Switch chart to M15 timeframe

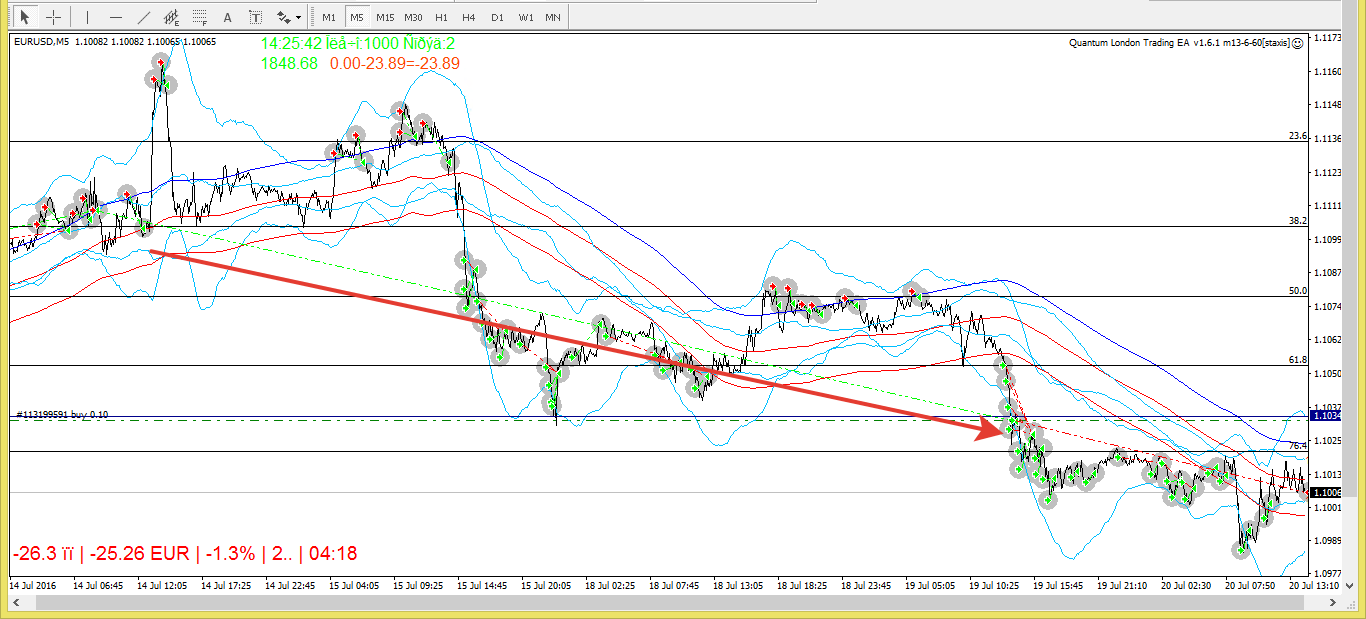pyautogui.click(x=385, y=17)
